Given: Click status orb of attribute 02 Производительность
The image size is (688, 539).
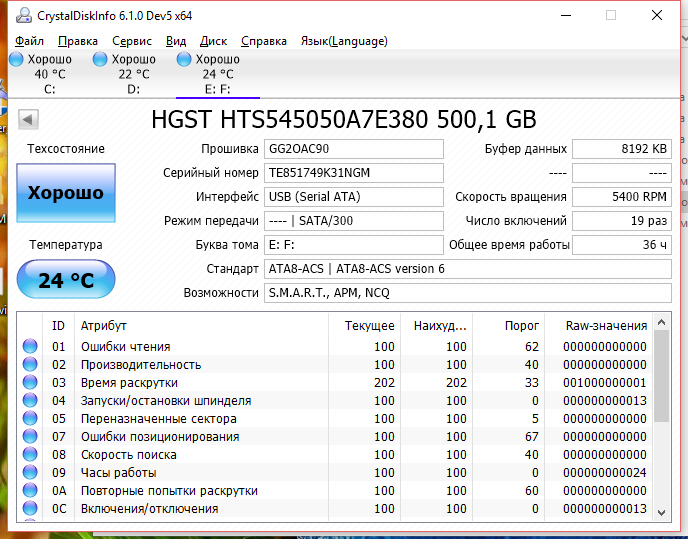Looking at the screenshot, I should point(30,364).
